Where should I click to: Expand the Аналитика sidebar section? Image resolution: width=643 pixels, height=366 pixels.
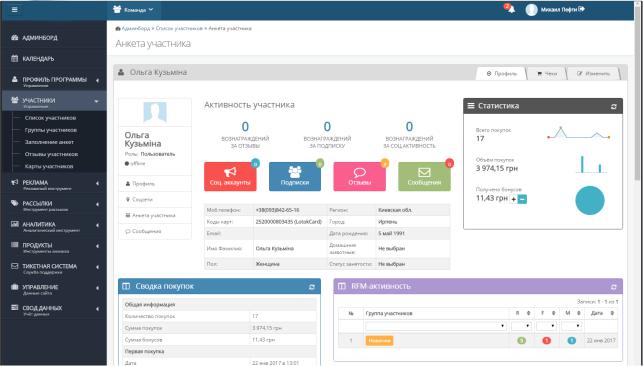coord(53,226)
